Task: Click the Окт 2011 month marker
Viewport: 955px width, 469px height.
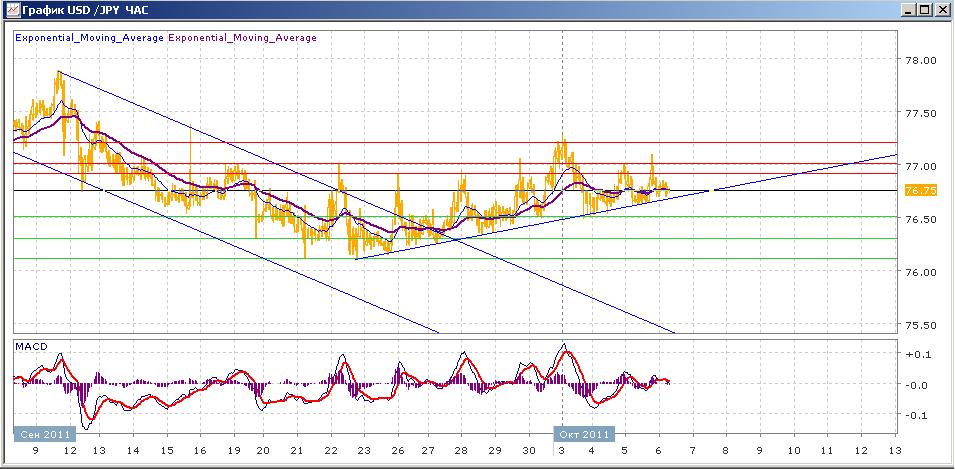Action: tap(585, 434)
